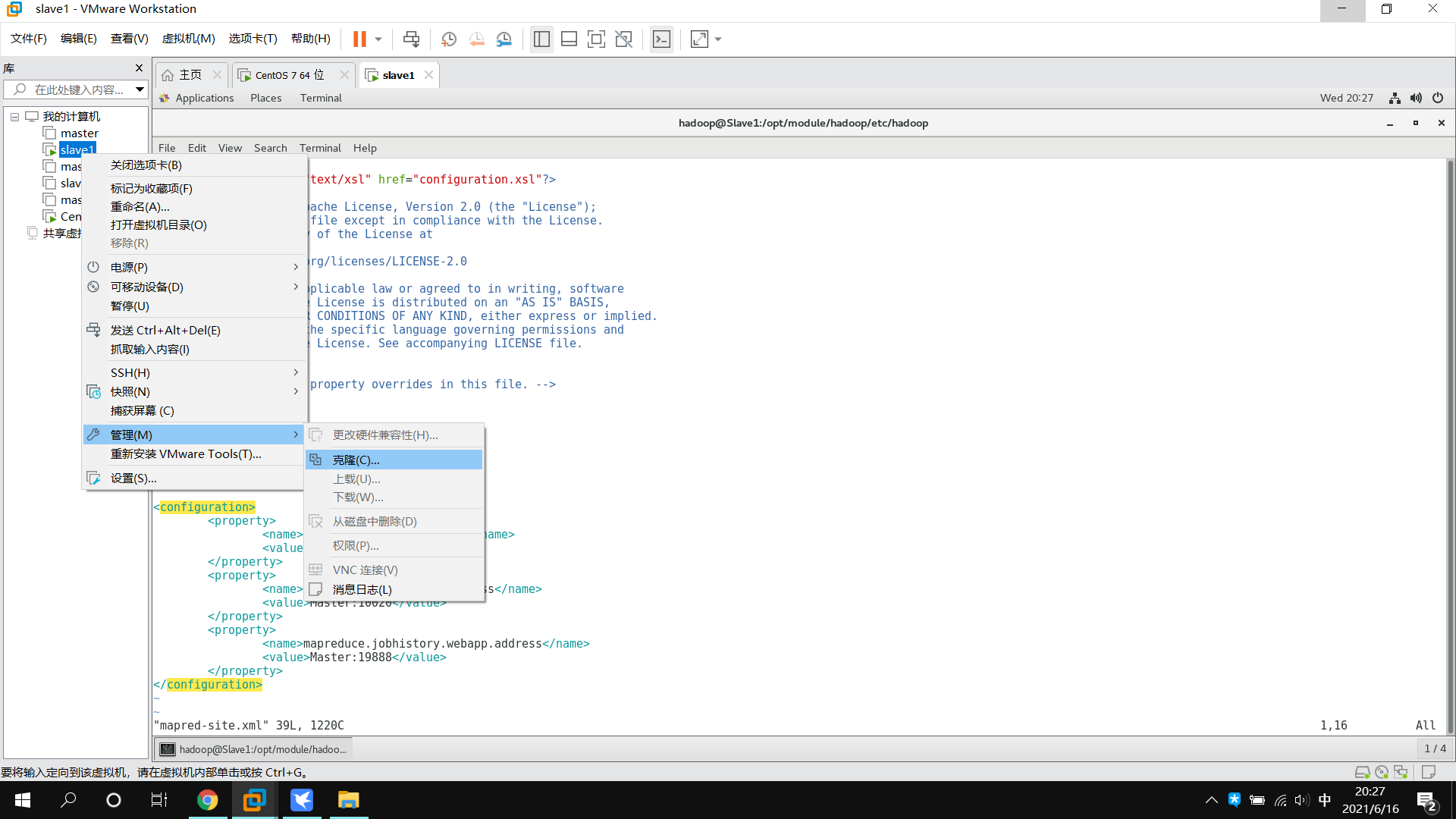Select 捕获屏幕 (C) from the context menu
This screenshot has height=819, width=1456.
194,411
